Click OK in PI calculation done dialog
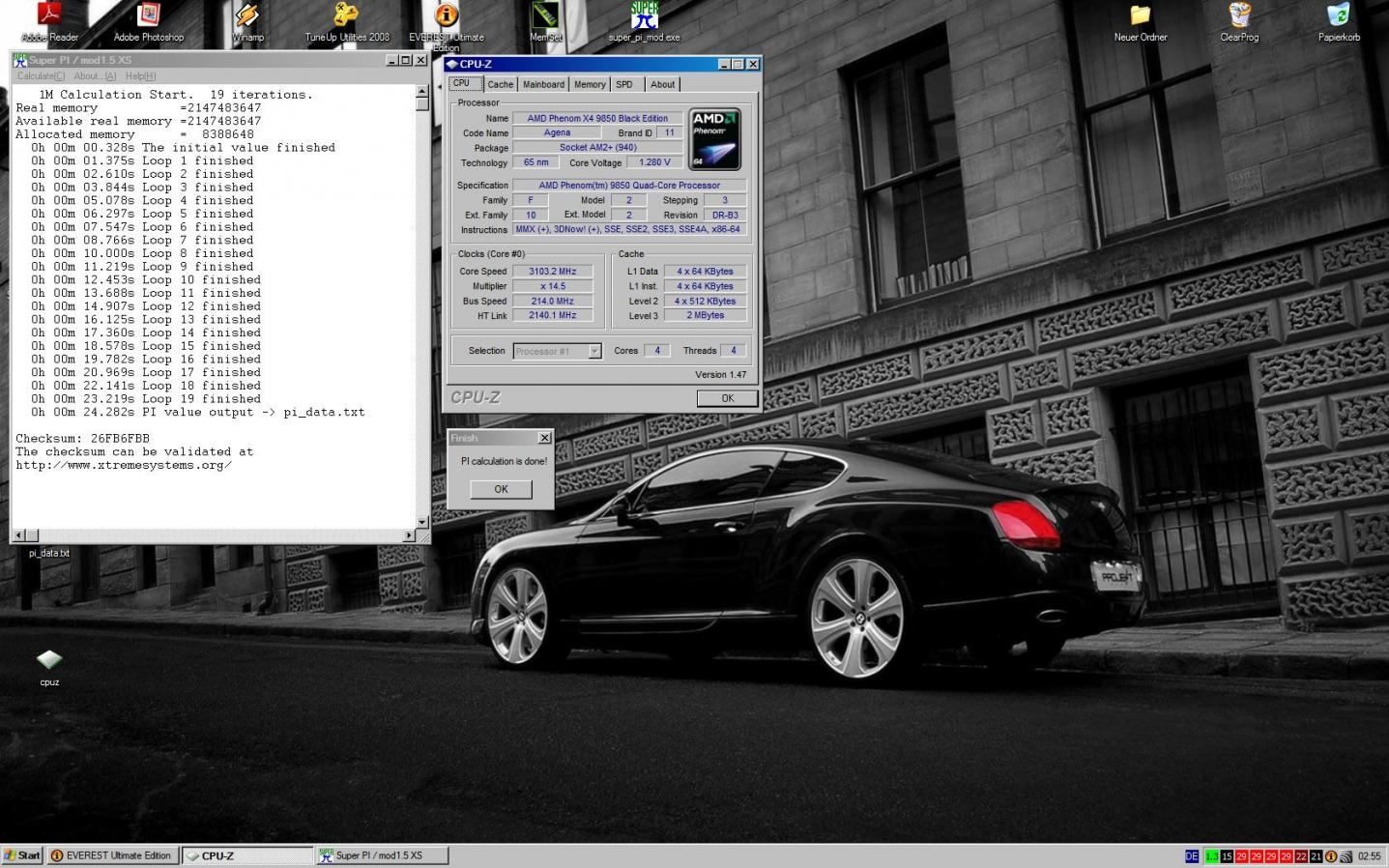1389x868 pixels. click(x=501, y=489)
